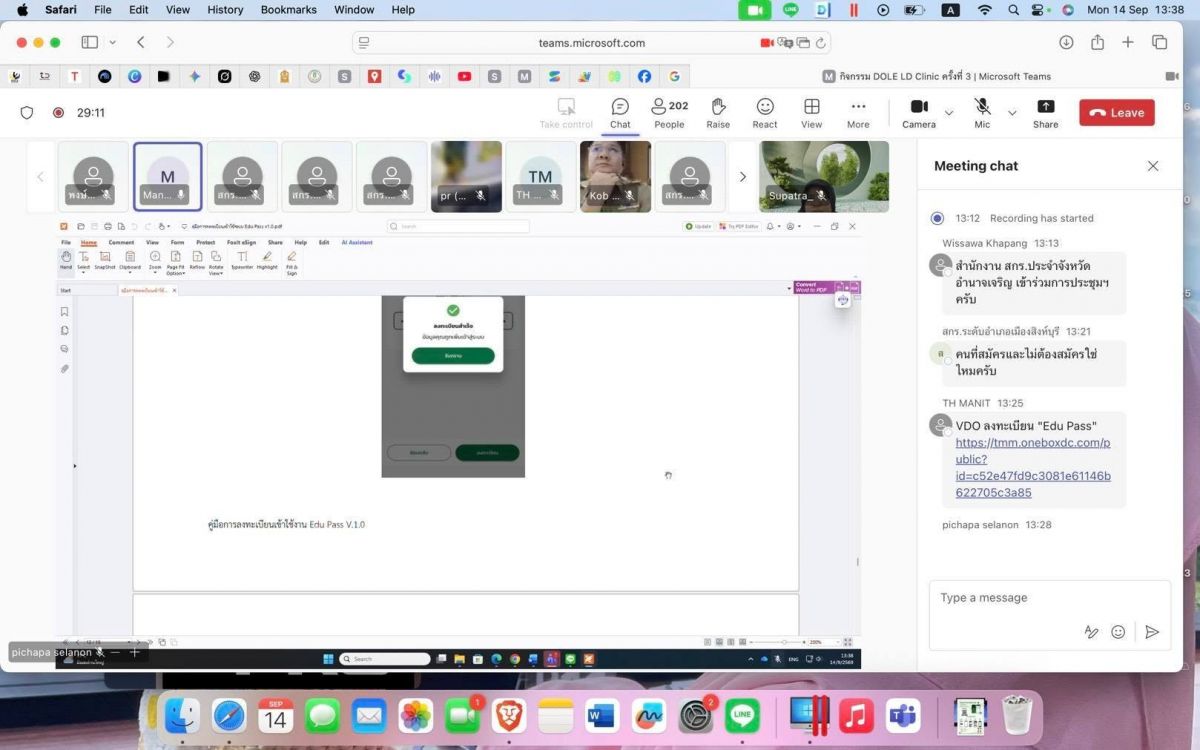
Task: Send the chat message
Action: point(1152,632)
